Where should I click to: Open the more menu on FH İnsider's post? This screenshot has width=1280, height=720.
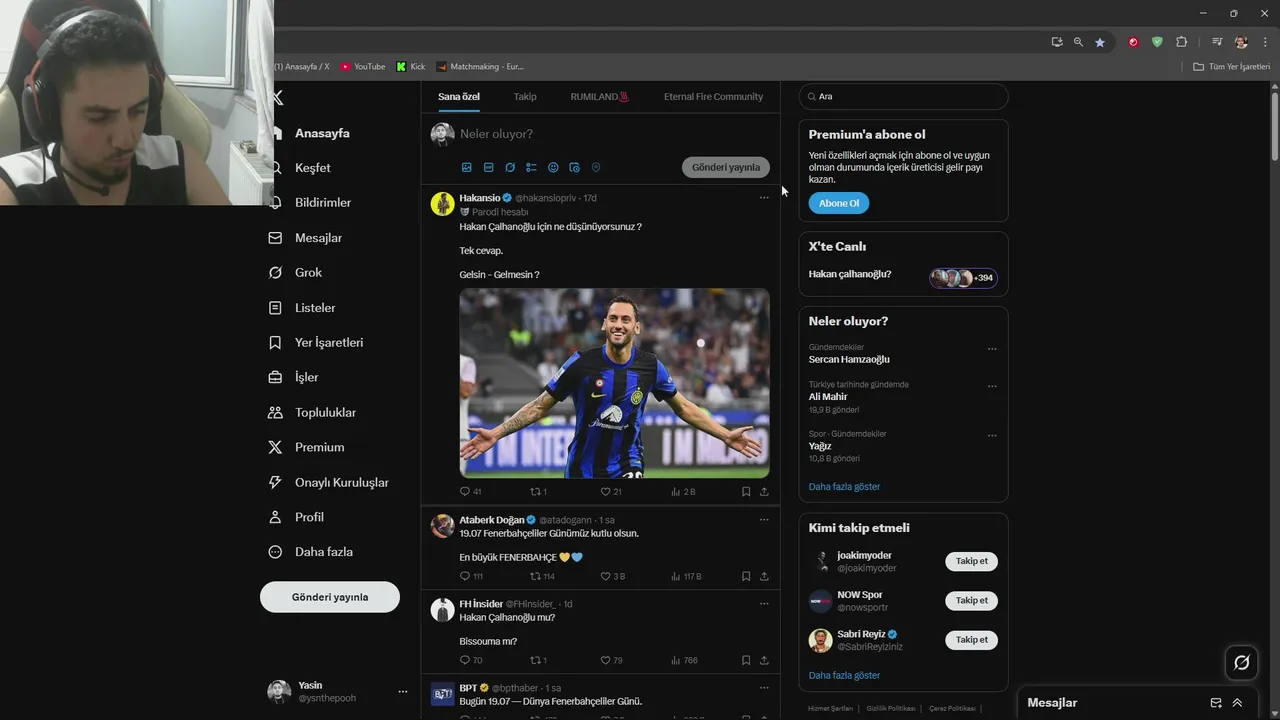[764, 604]
